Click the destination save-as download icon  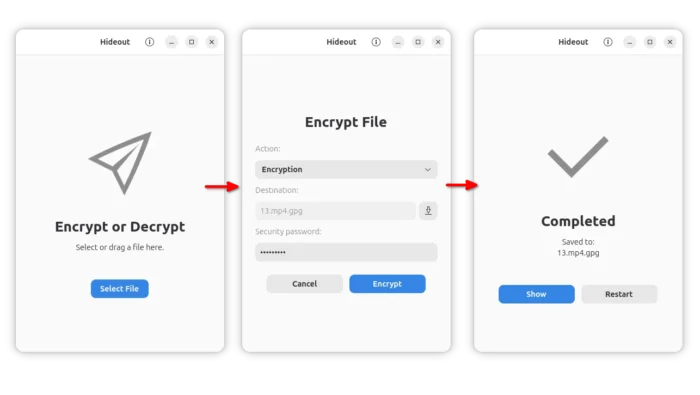pyautogui.click(x=428, y=211)
